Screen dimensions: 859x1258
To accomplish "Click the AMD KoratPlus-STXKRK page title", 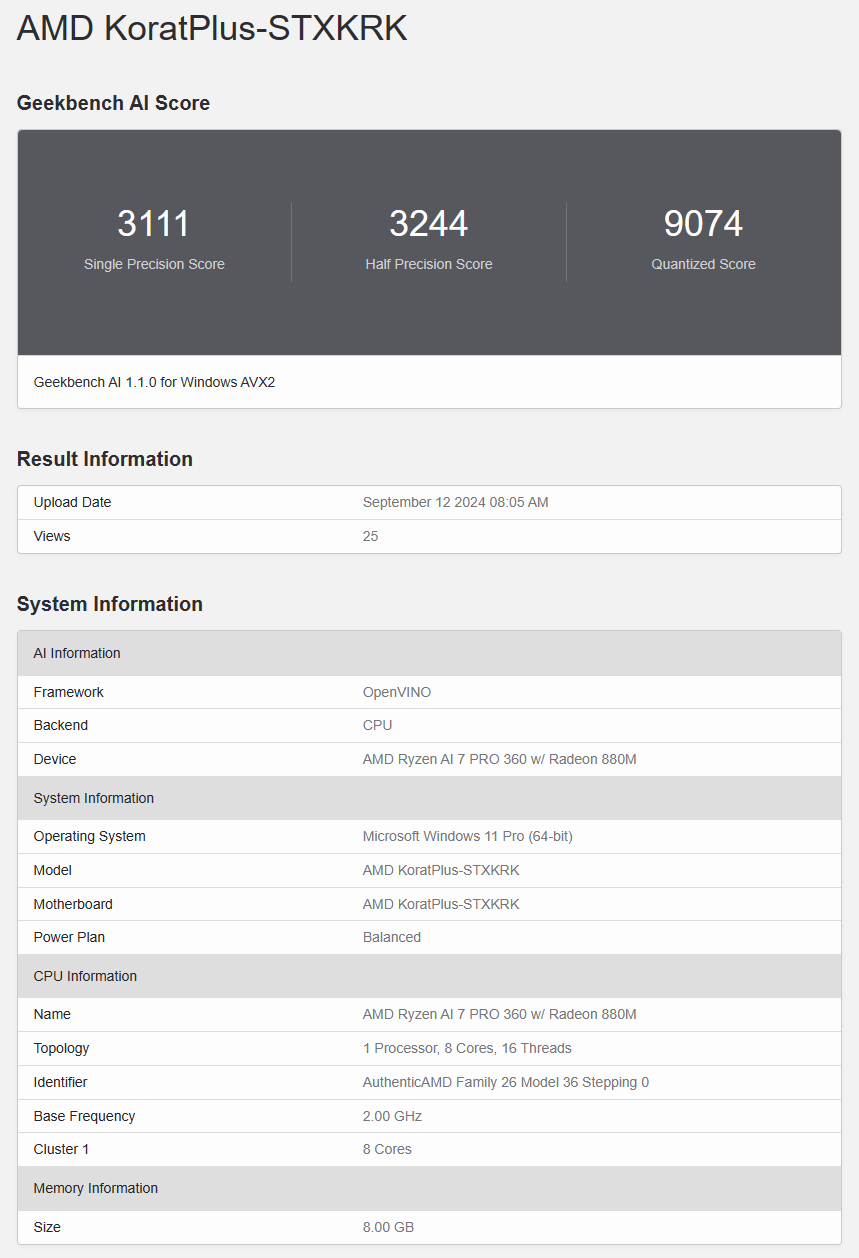I will (212, 28).
